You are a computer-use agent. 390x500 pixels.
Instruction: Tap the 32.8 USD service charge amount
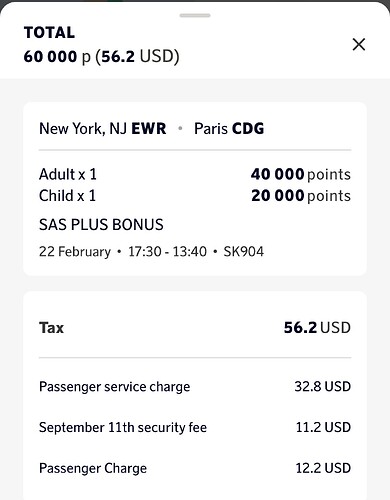point(323,387)
